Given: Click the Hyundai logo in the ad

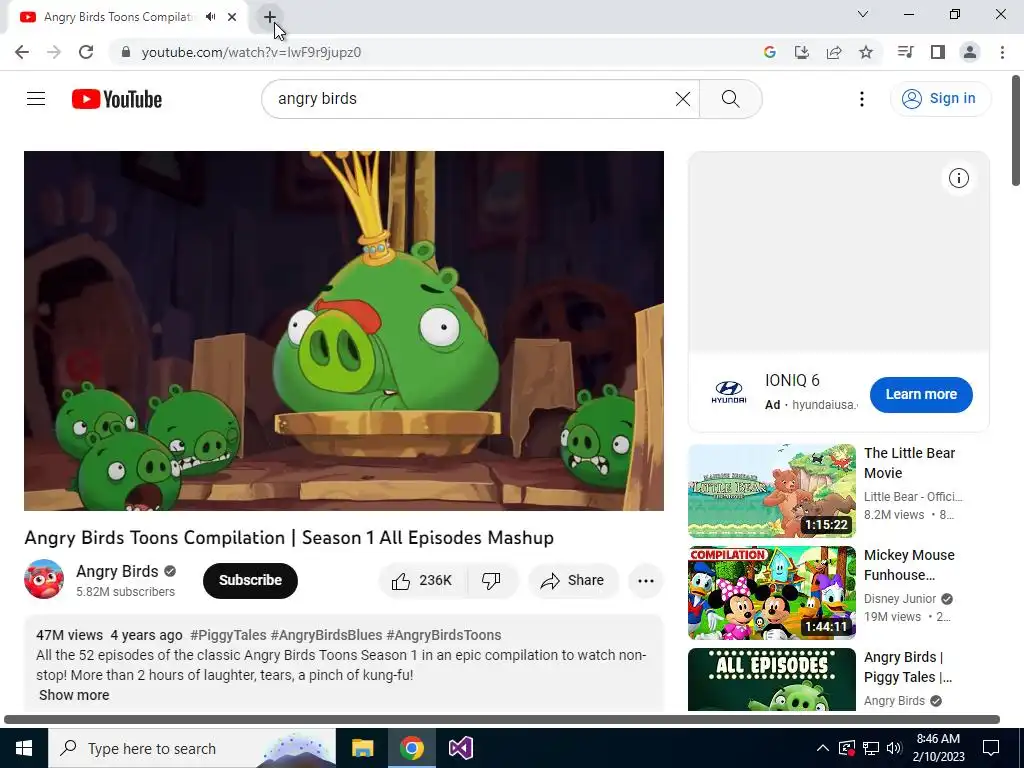Looking at the screenshot, I should tap(728, 392).
